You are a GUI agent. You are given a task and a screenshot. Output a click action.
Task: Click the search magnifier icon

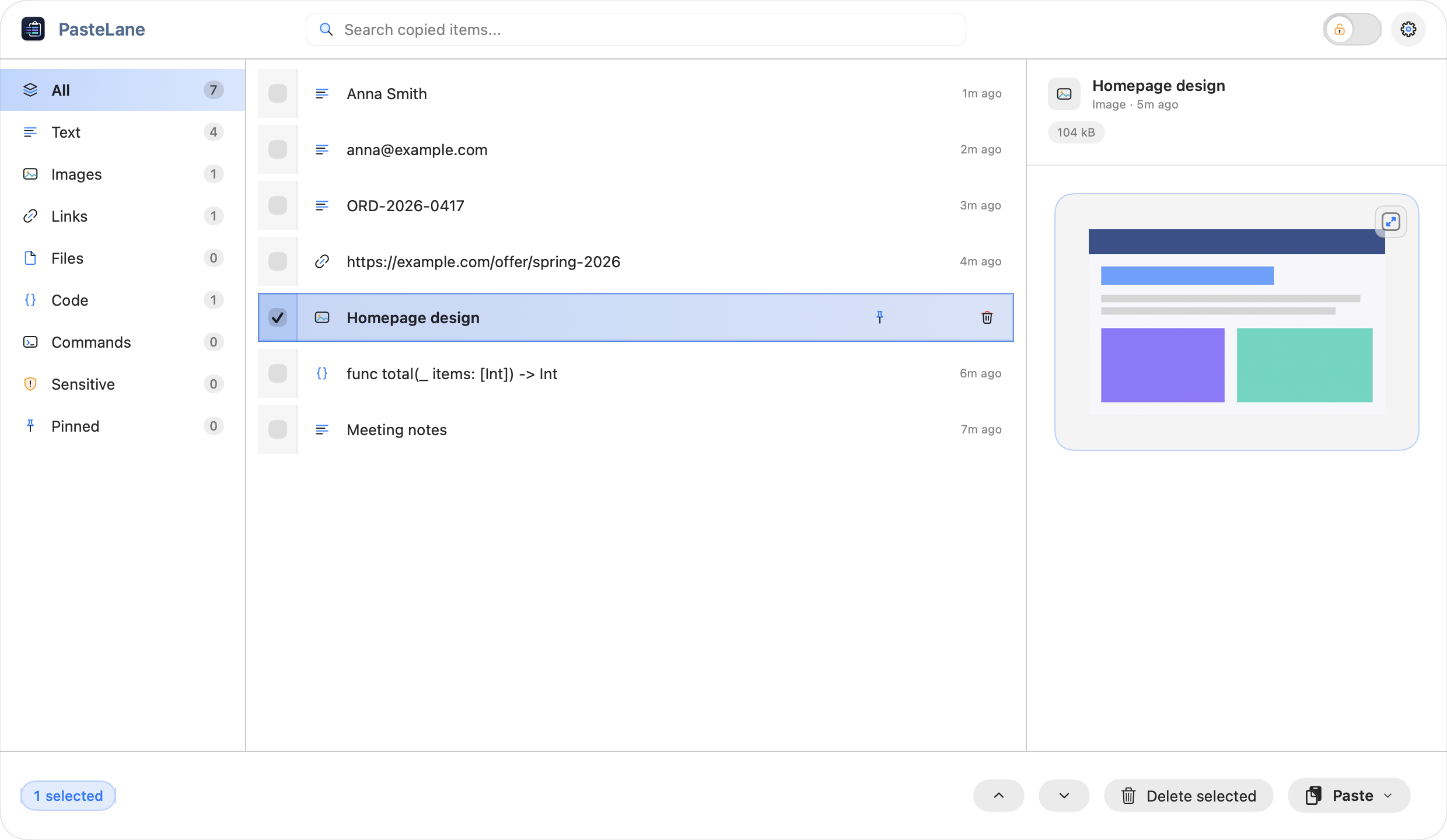click(x=326, y=29)
